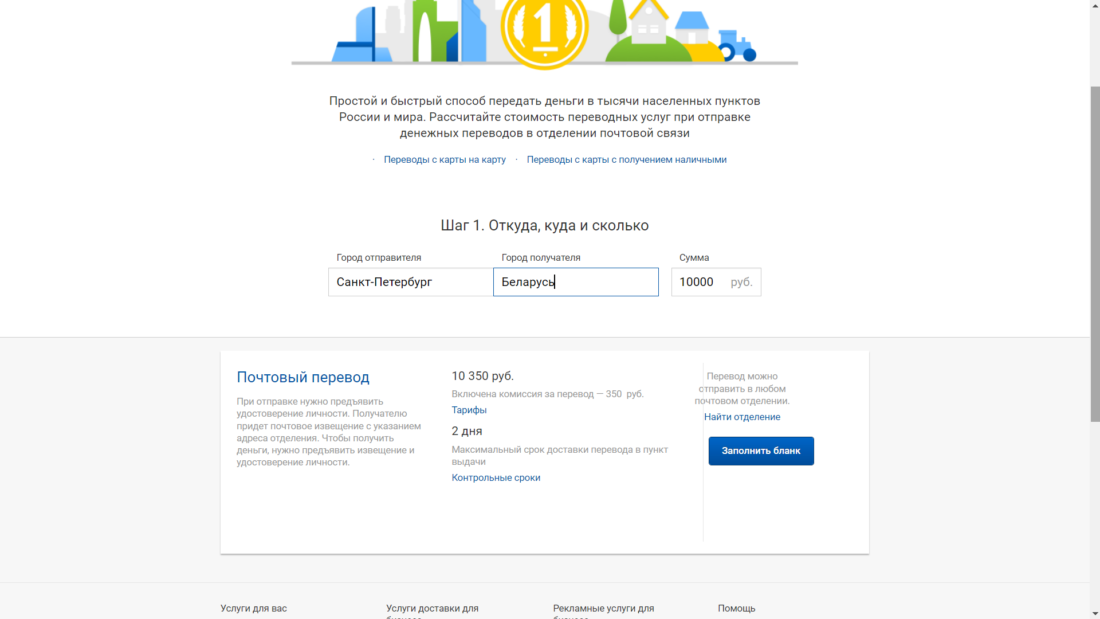
Task: Select the 'Сумма' amount field
Action: 702,282
